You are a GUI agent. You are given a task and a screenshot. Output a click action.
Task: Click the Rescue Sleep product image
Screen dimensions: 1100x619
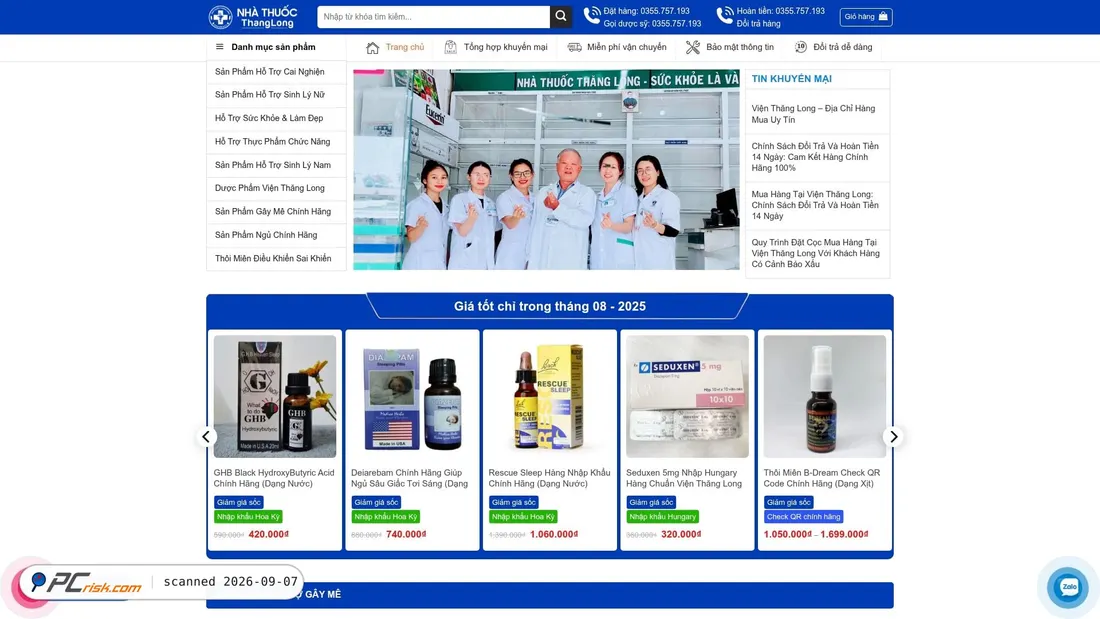pos(550,397)
